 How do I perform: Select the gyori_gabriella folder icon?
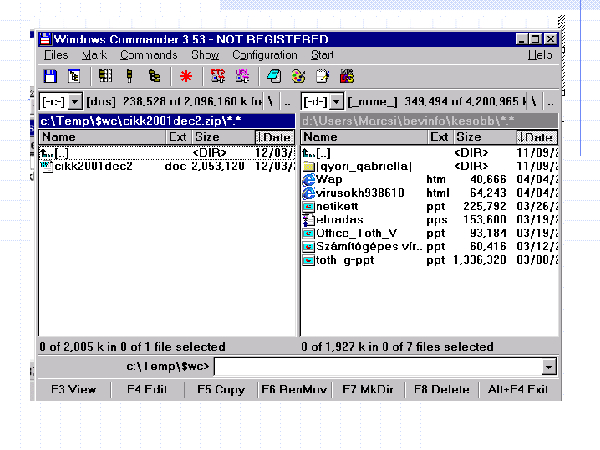(309, 166)
